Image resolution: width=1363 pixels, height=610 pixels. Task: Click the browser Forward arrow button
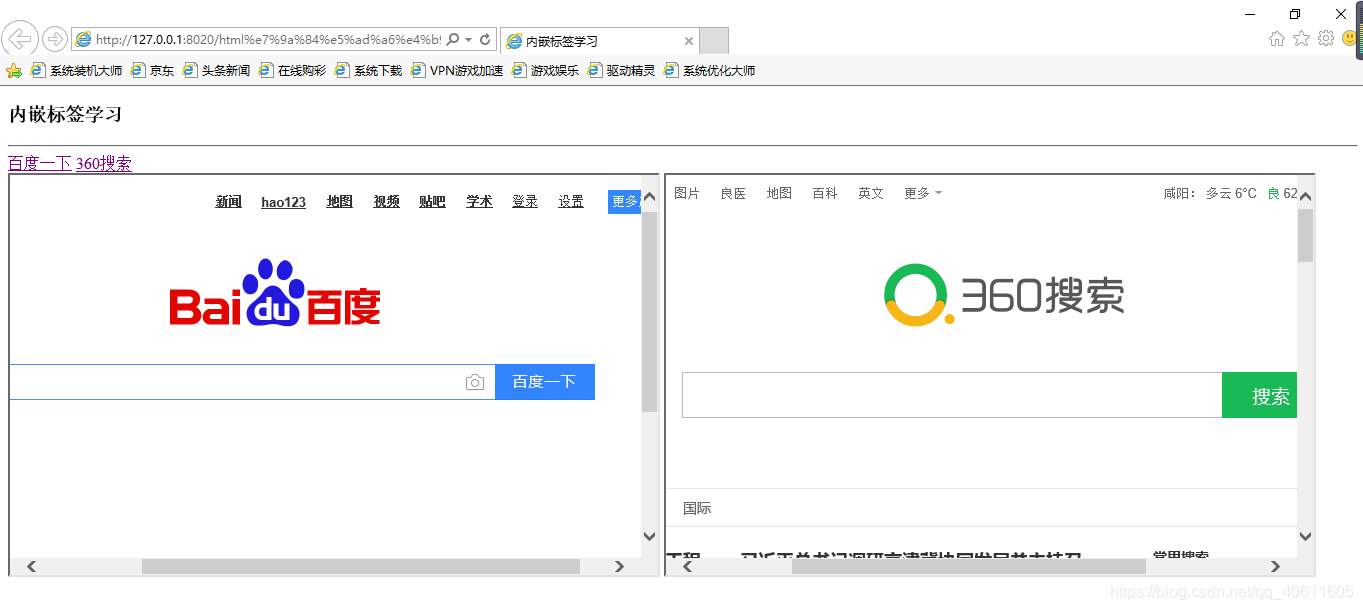[x=55, y=39]
